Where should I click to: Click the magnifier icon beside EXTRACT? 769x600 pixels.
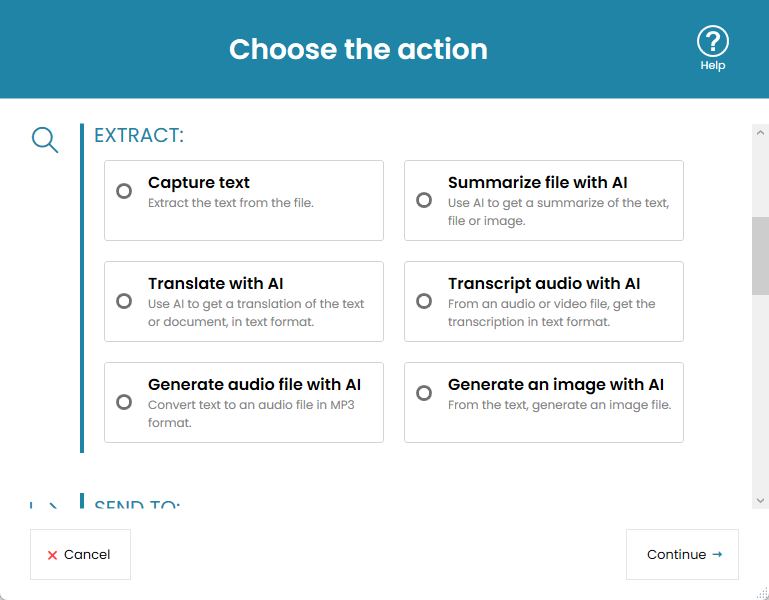click(45, 139)
